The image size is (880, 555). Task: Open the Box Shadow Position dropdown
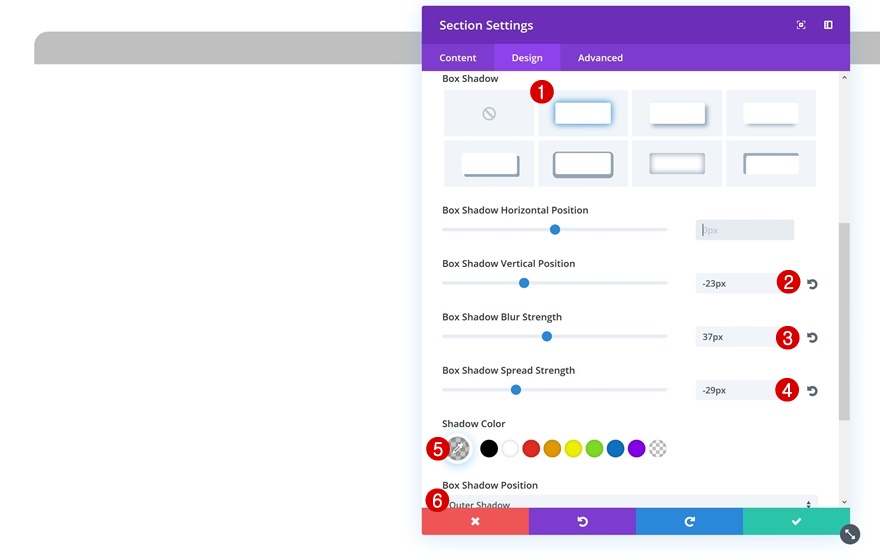click(x=630, y=502)
